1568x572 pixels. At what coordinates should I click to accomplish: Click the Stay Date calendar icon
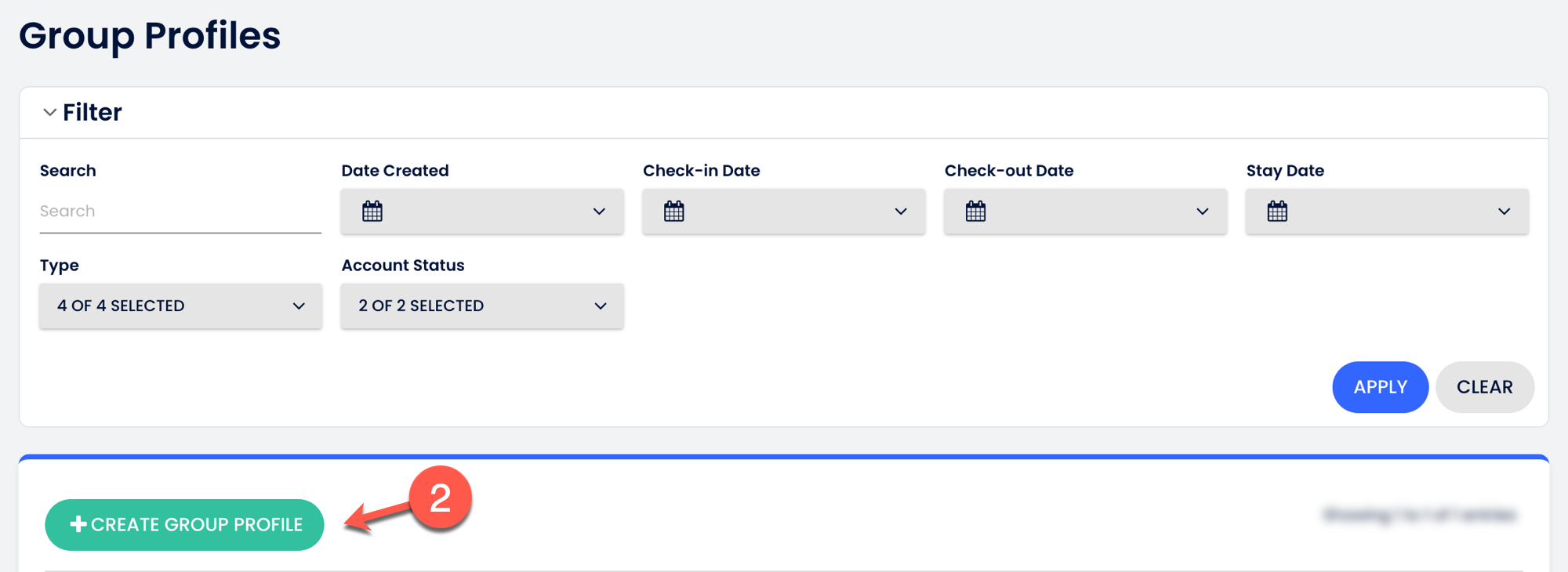tap(1277, 212)
